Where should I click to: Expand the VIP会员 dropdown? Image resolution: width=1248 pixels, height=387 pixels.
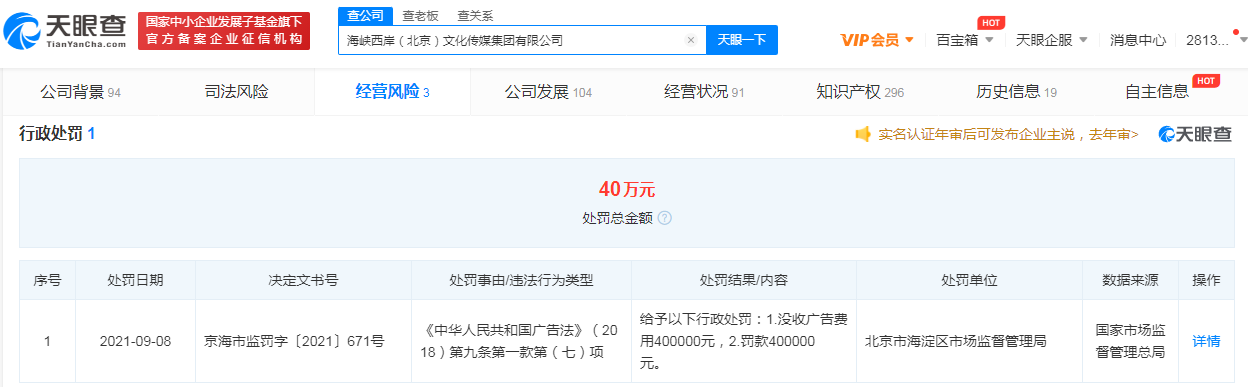coord(878,40)
